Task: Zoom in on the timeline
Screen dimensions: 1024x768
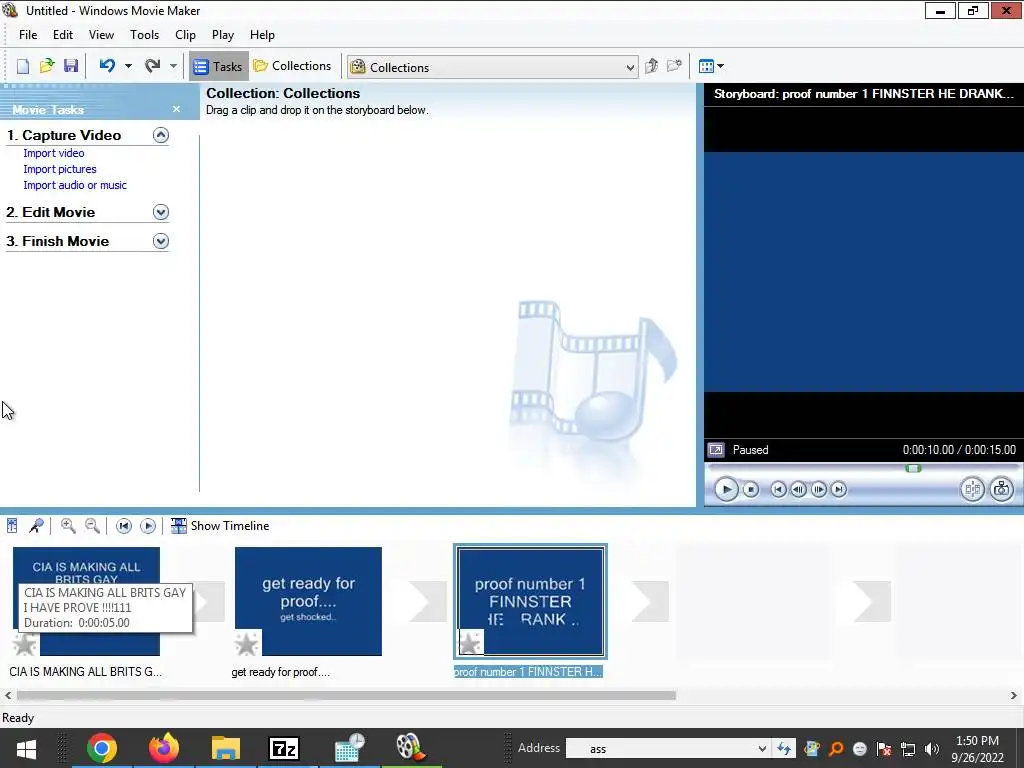Action: point(68,526)
